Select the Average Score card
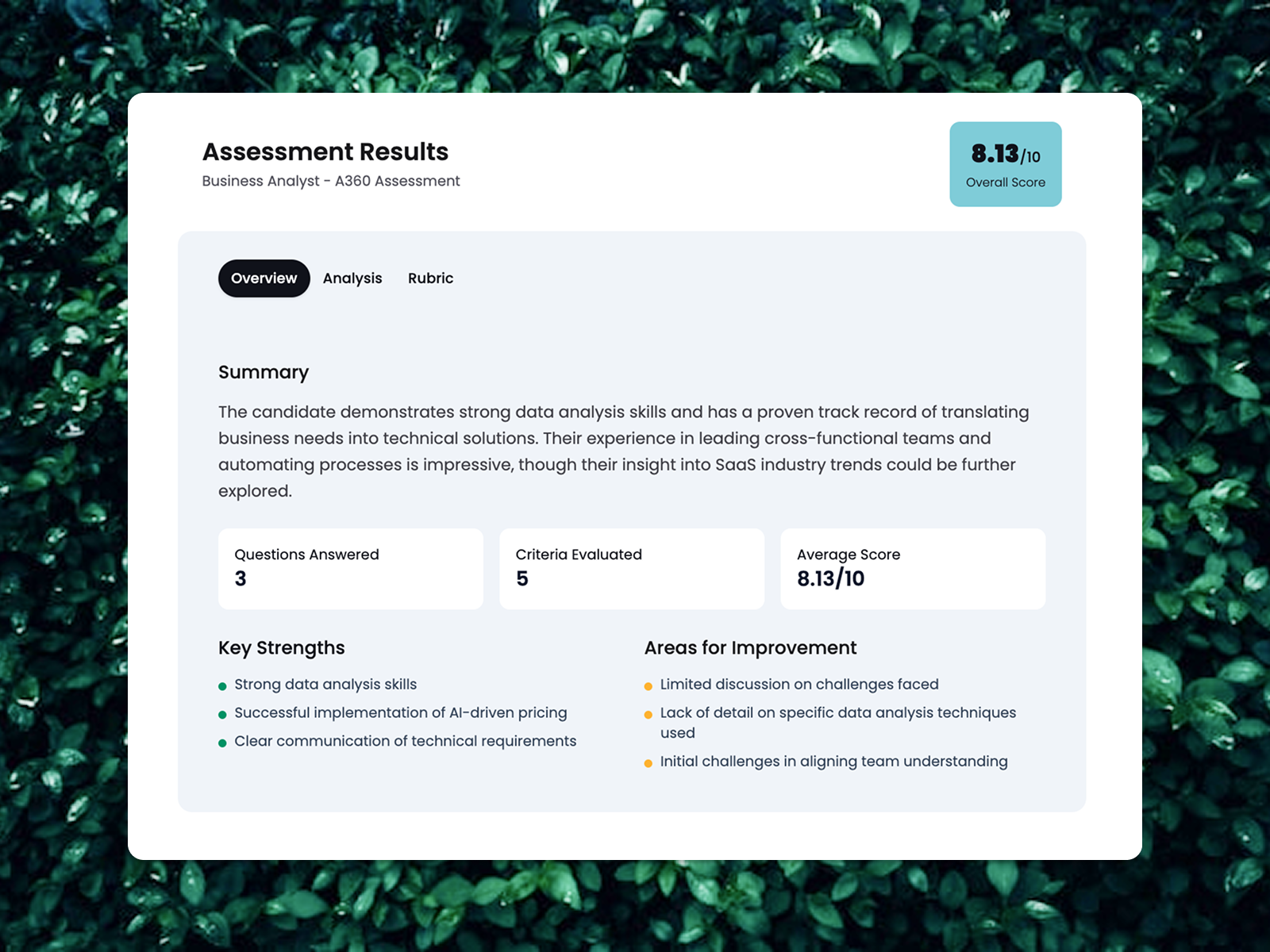1270x952 pixels. (x=912, y=568)
